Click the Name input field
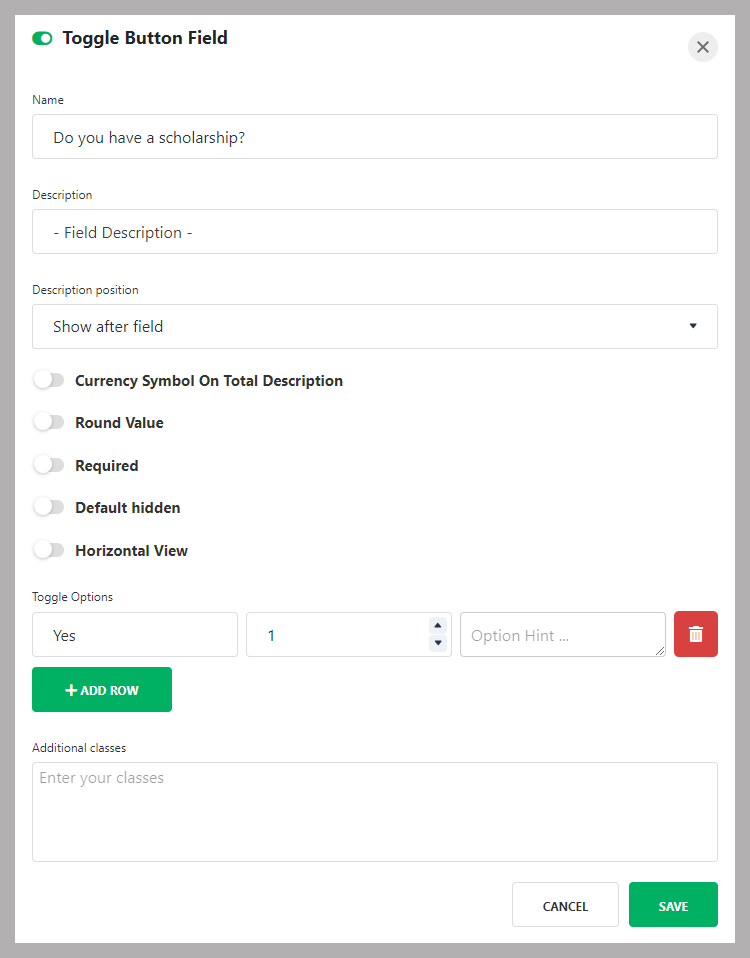This screenshot has width=750, height=958. (x=374, y=137)
